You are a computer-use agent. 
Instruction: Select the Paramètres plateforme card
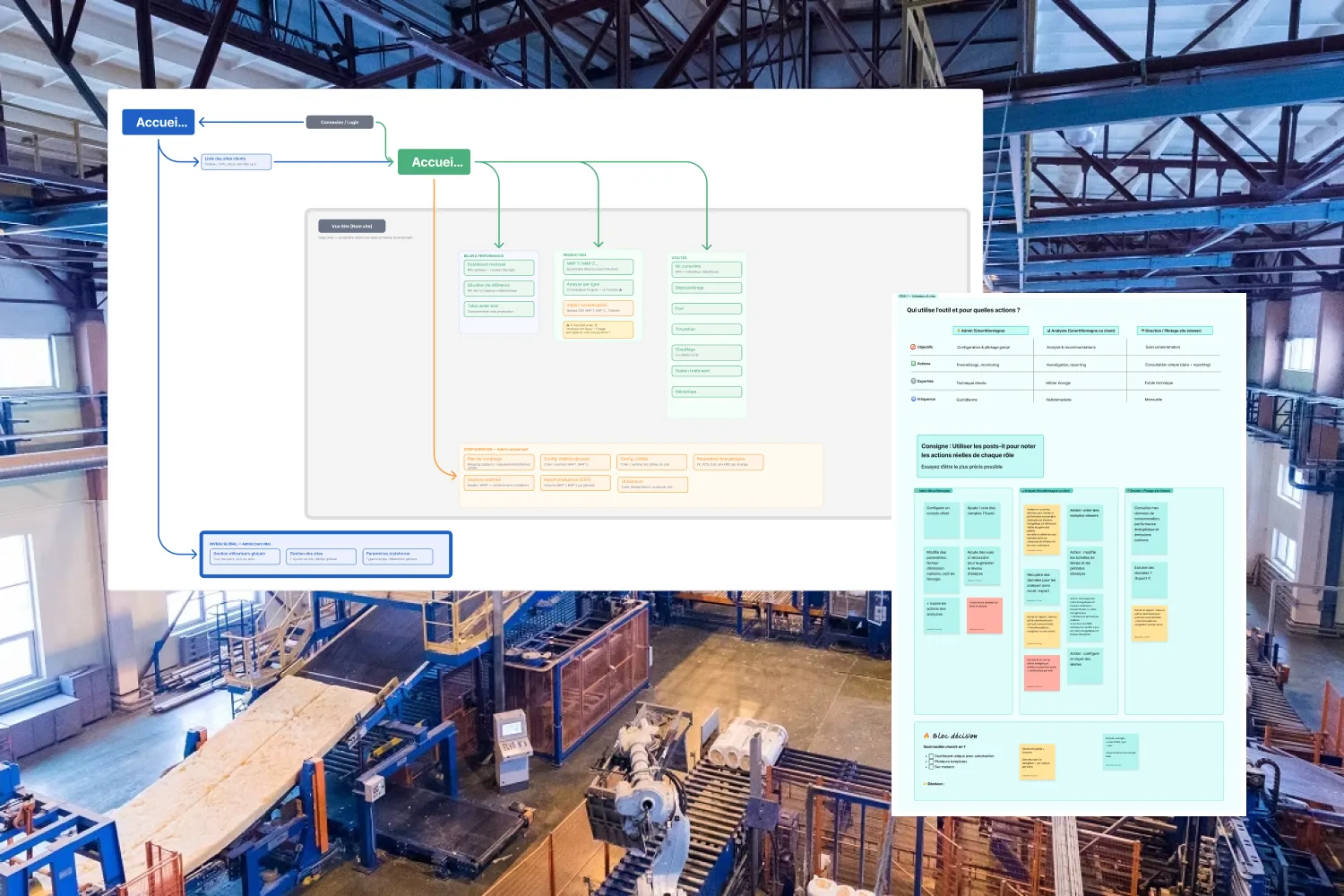point(398,556)
